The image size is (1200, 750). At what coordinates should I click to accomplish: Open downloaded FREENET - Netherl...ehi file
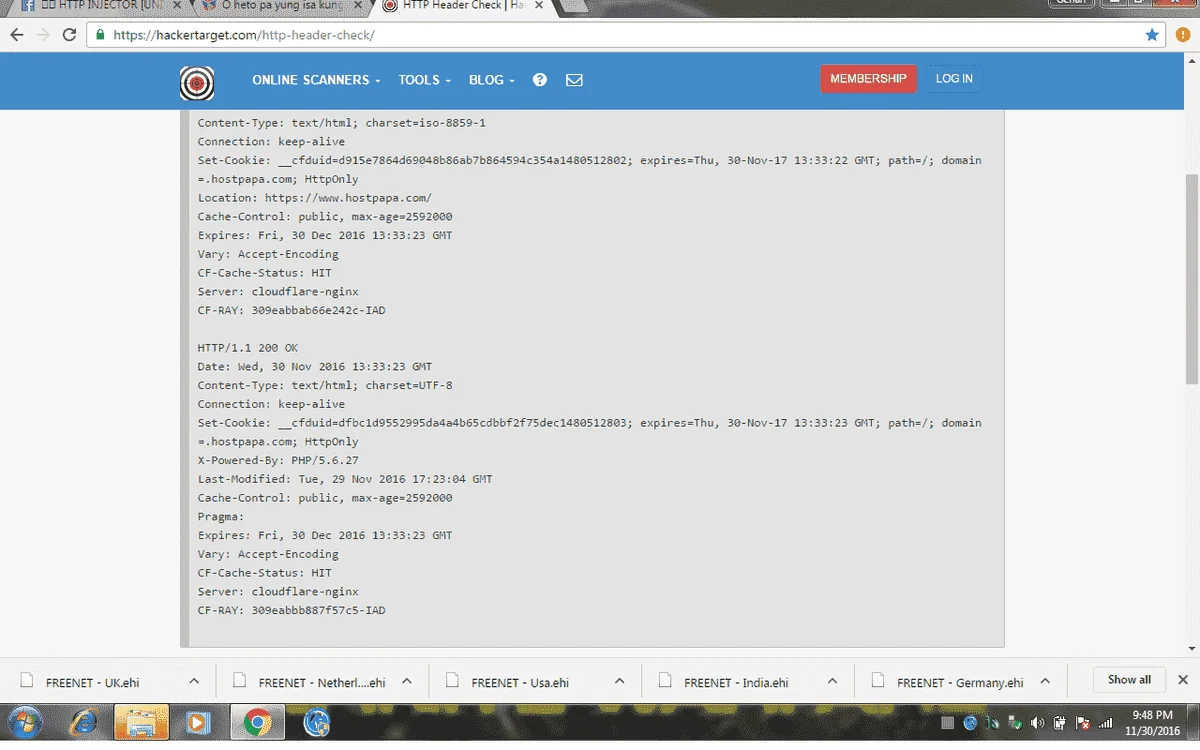pos(320,683)
